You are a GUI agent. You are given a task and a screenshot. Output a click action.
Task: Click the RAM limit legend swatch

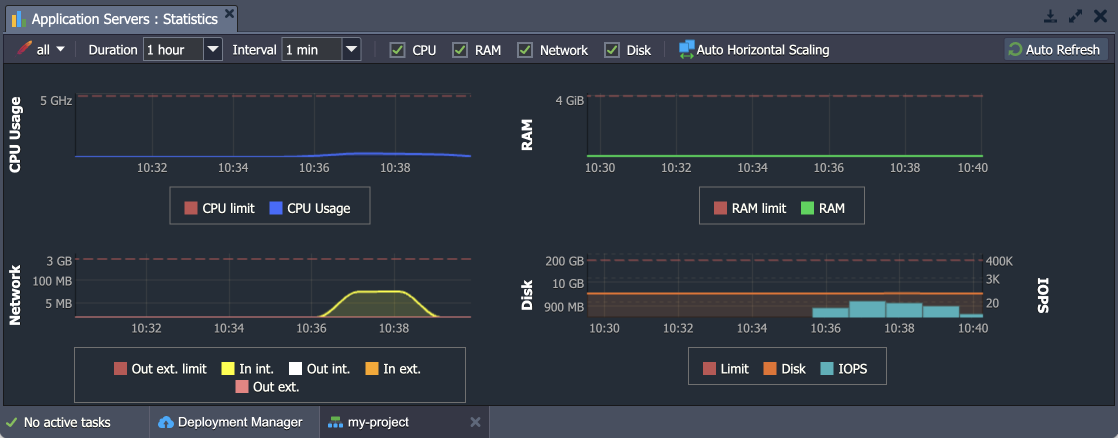(x=720, y=209)
